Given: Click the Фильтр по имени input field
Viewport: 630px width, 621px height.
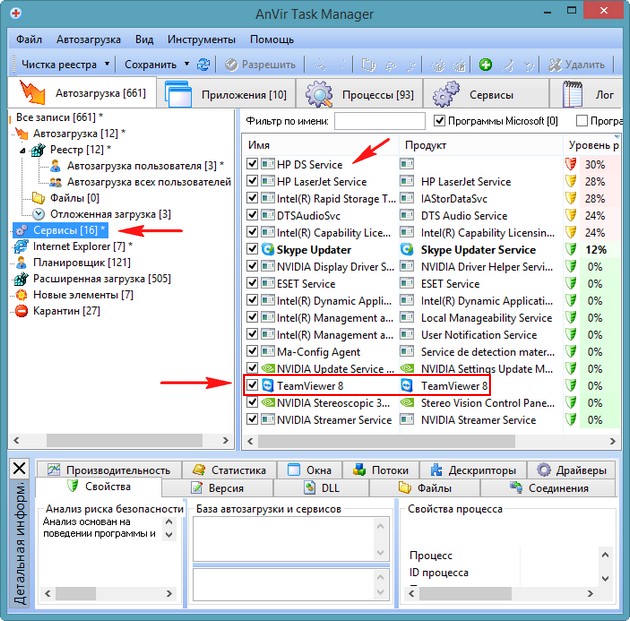Looking at the screenshot, I should click(379, 121).
